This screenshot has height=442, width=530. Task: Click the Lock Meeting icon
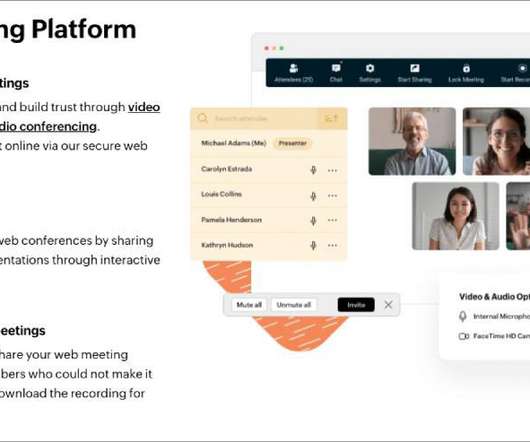(466, 69)
